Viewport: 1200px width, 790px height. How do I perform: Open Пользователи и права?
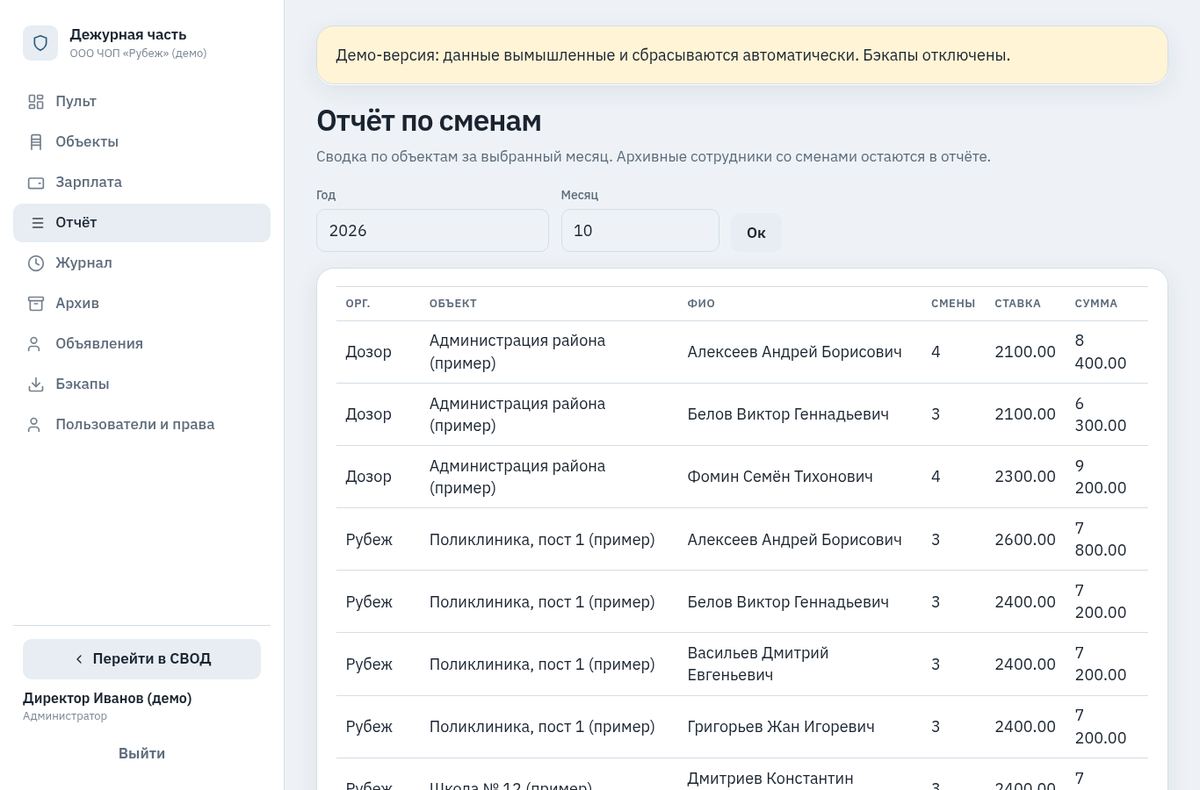(x=141, y=425)
